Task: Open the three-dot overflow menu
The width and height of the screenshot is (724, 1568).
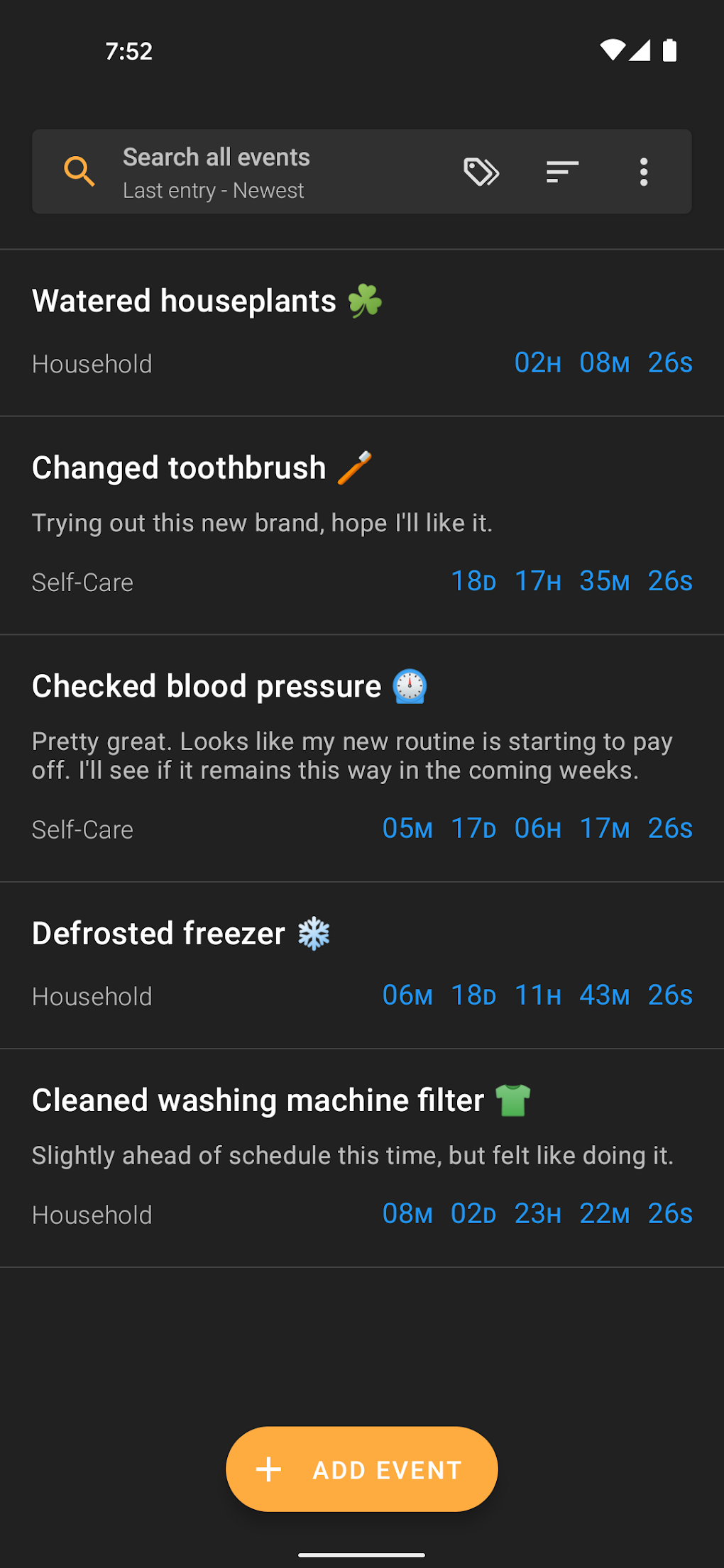Action: point(644,172)
